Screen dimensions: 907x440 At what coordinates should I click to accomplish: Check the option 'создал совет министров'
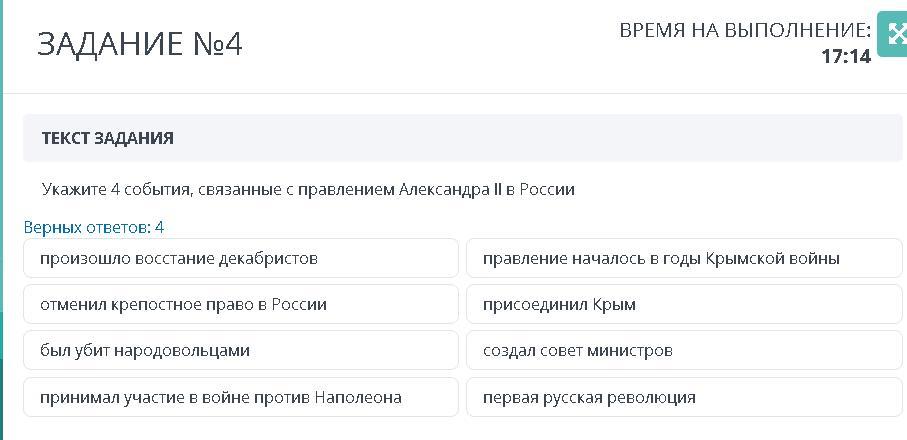(x=684, y=350)
